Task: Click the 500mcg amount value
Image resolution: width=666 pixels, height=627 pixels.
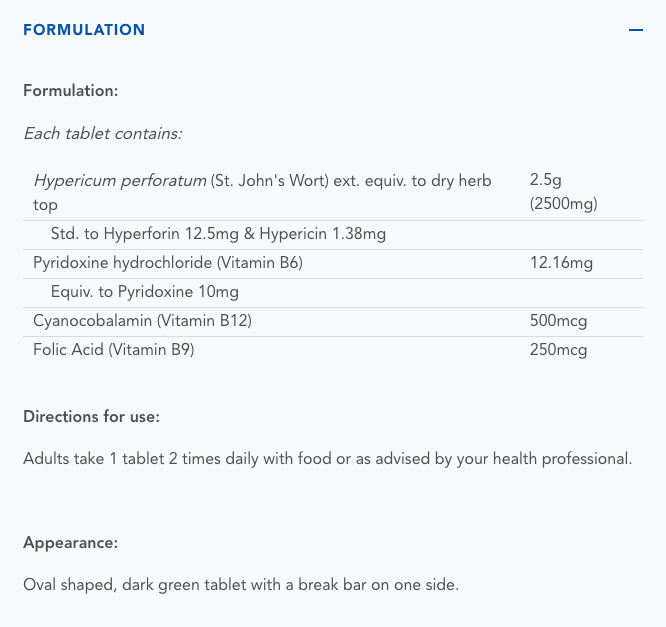Action: (558, 321)
